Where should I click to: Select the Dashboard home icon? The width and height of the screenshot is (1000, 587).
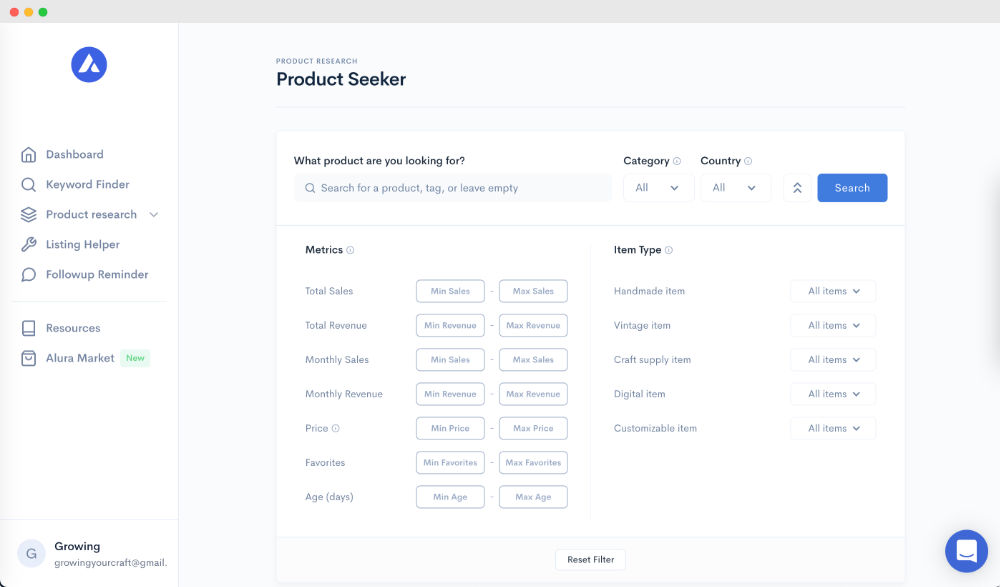[x=29, y=154]
